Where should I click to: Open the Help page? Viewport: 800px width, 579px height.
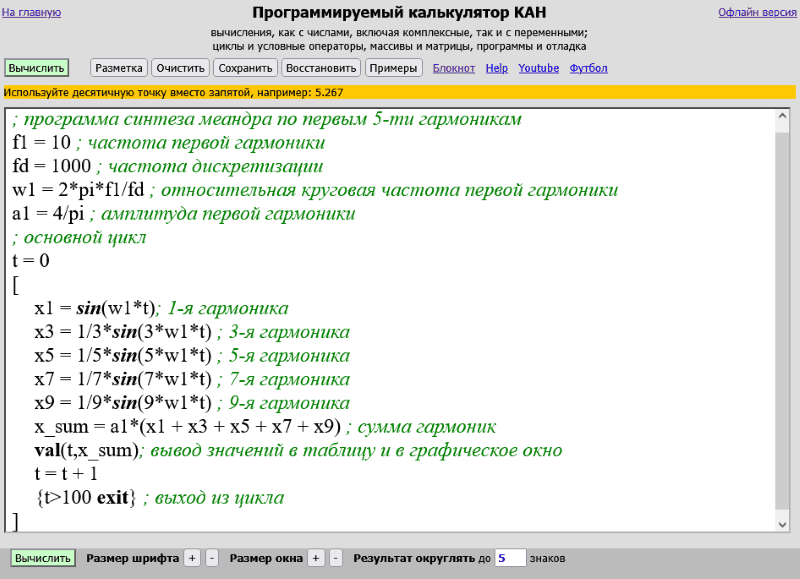click(497, 68)
